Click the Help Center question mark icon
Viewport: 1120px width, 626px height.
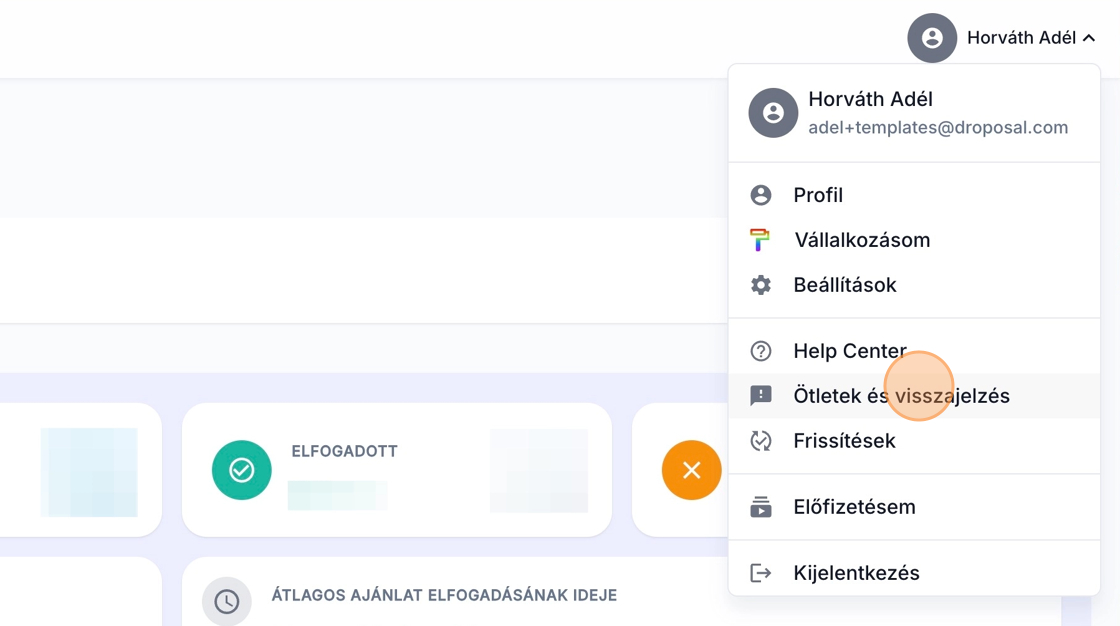pos(761,351)
